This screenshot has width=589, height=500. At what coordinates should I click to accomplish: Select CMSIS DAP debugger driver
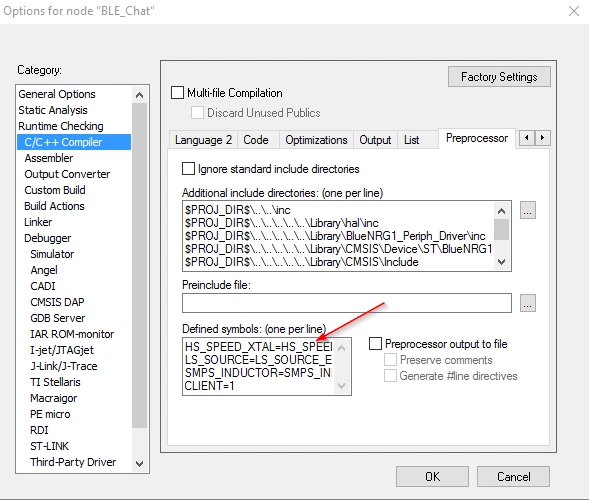click(74, 302)
